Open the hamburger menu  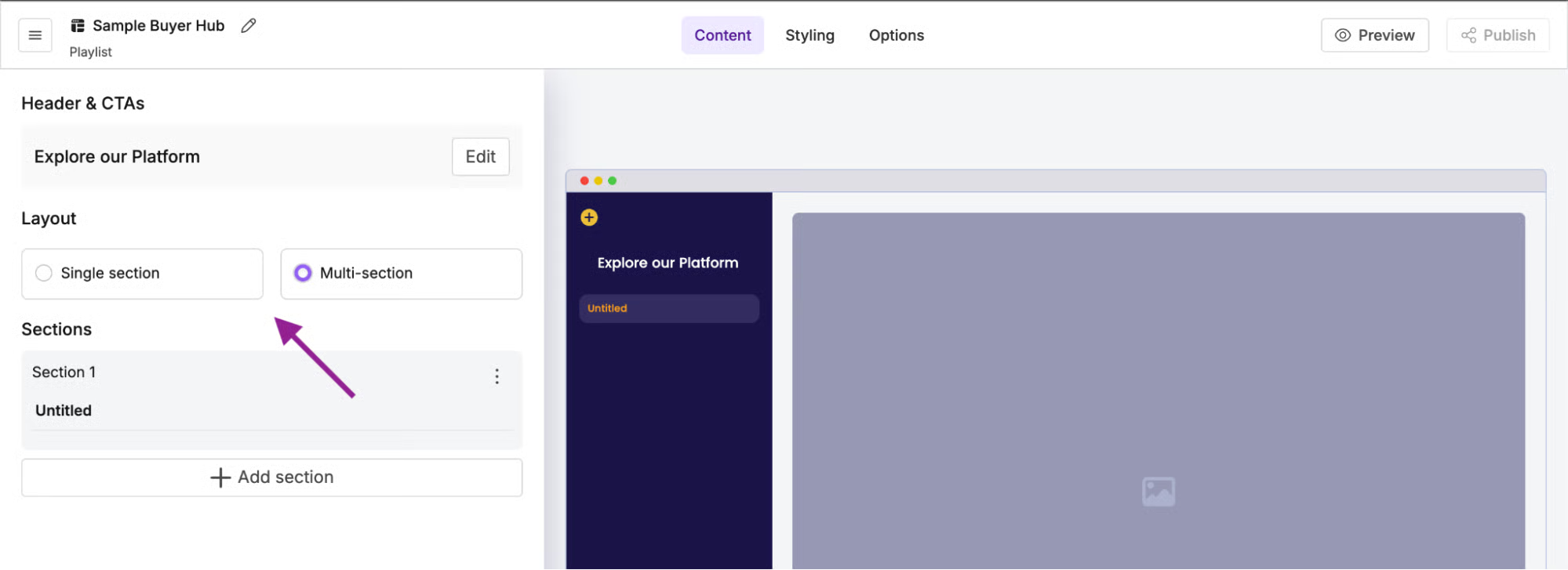pyautogui.click(x=35, y=35)
